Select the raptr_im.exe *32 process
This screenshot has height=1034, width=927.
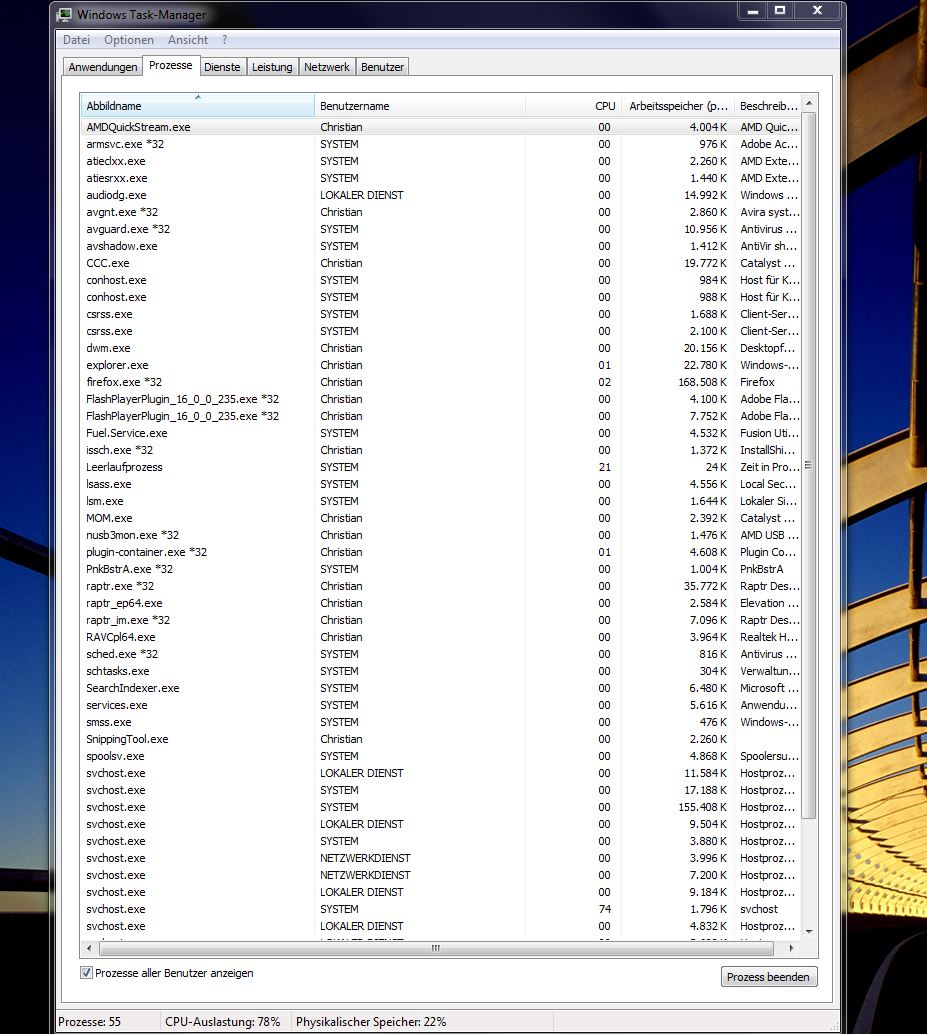pos(441,620)
